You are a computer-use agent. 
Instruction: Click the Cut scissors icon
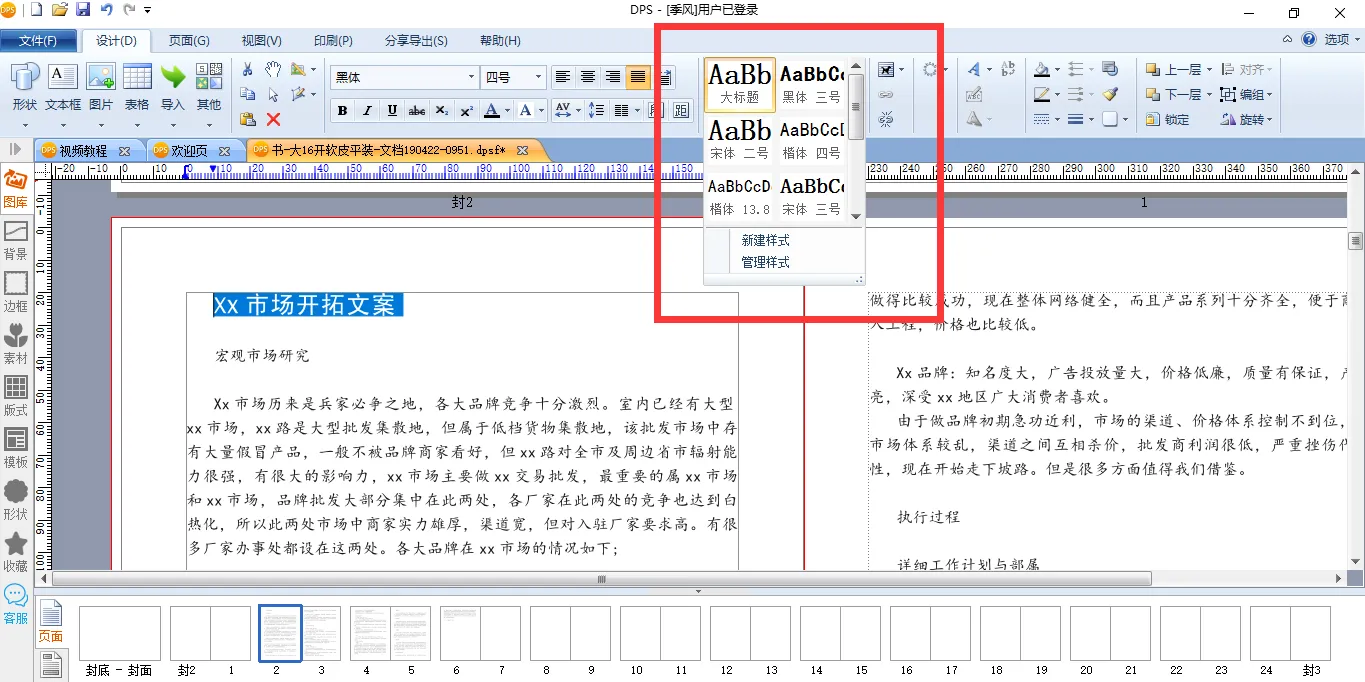pos(248,70)
